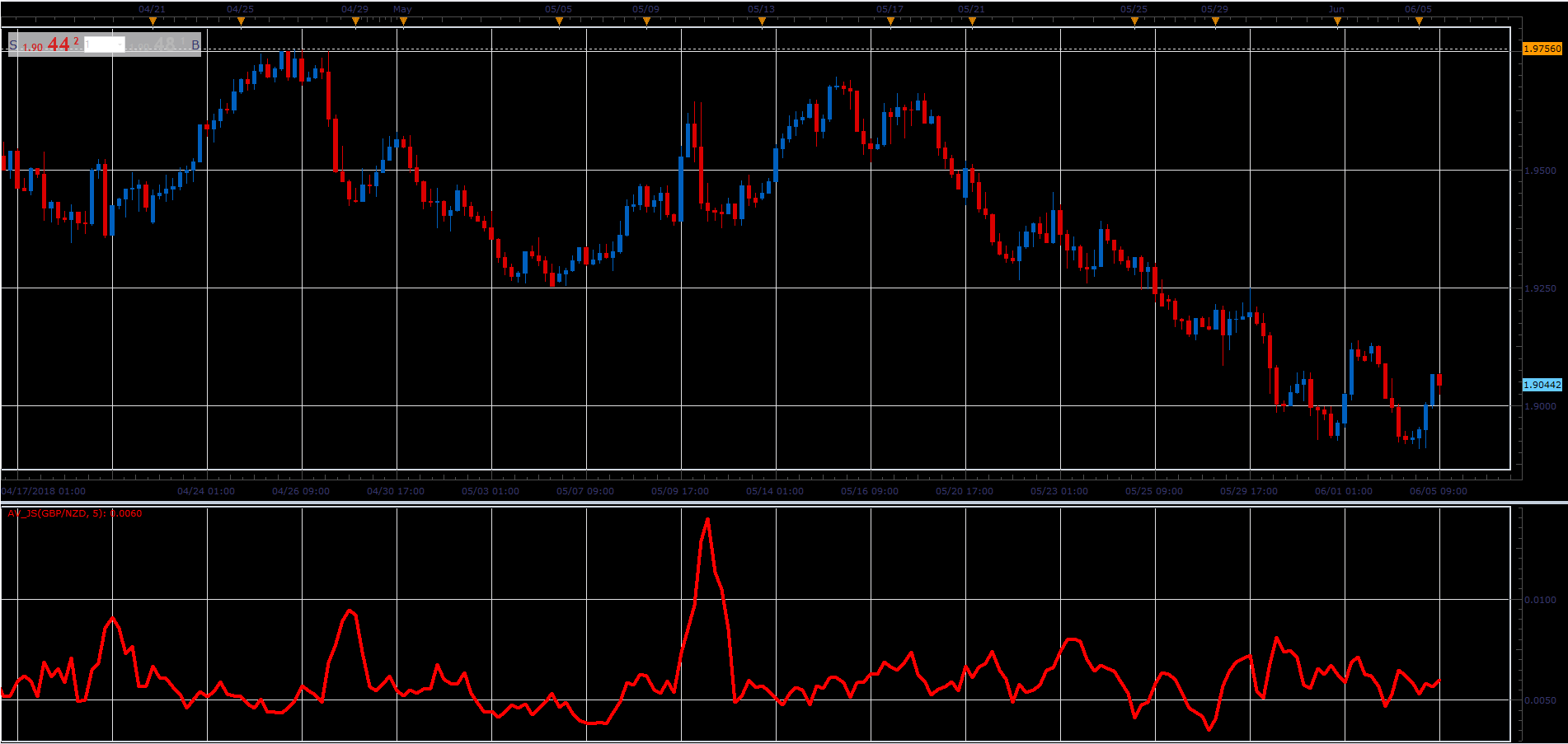Click the 04/17/2018 01:00 time axis label

(44, 491)
